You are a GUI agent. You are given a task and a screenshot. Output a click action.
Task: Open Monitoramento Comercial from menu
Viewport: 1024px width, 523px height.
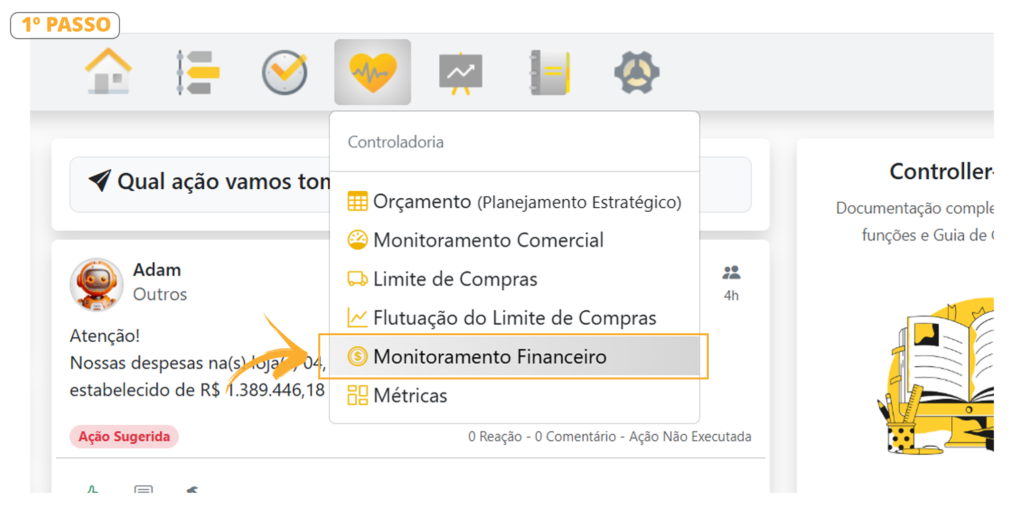pyautogui.click(x=488, y=240)
